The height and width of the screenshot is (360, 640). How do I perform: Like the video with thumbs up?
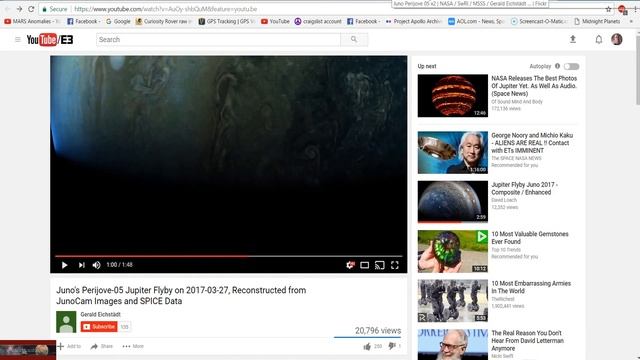tap(367, 346)
